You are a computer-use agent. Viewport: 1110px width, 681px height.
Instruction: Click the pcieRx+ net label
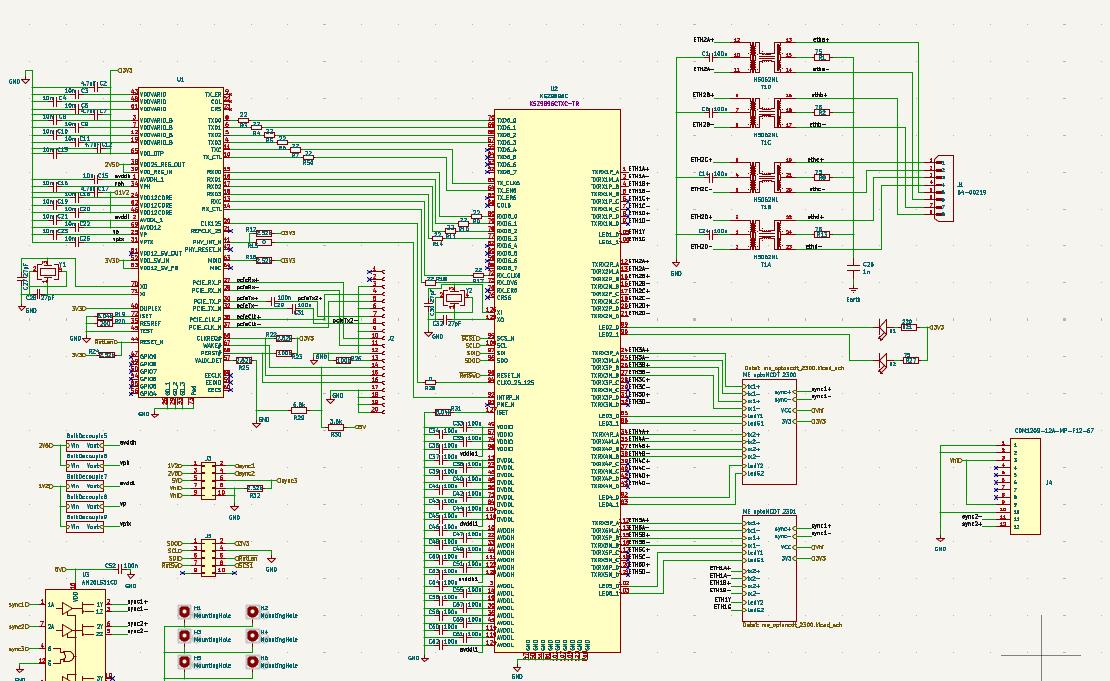point(248,280)
